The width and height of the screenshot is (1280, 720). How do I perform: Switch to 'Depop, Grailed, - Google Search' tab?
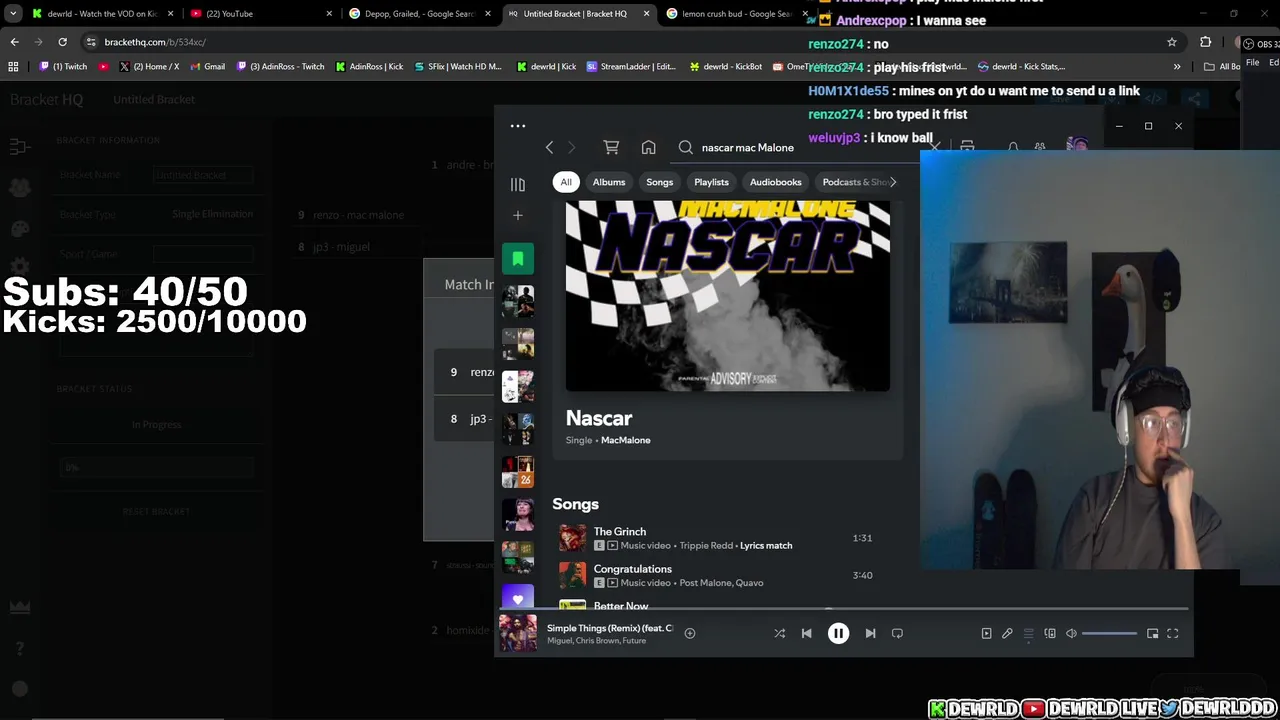pyautogui.click(x=418, y=13)
